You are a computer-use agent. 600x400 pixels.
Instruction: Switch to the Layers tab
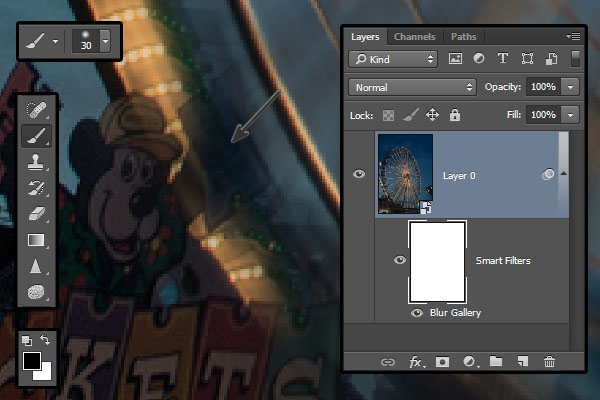(x=365, y=37)
